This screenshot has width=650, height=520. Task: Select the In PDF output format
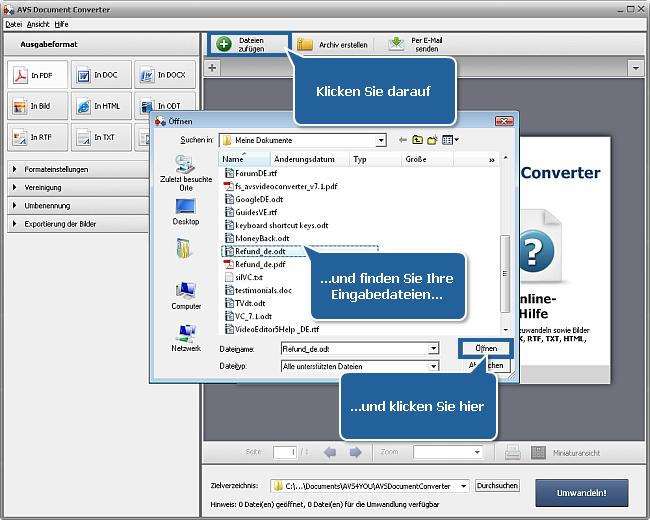[35, 75]
